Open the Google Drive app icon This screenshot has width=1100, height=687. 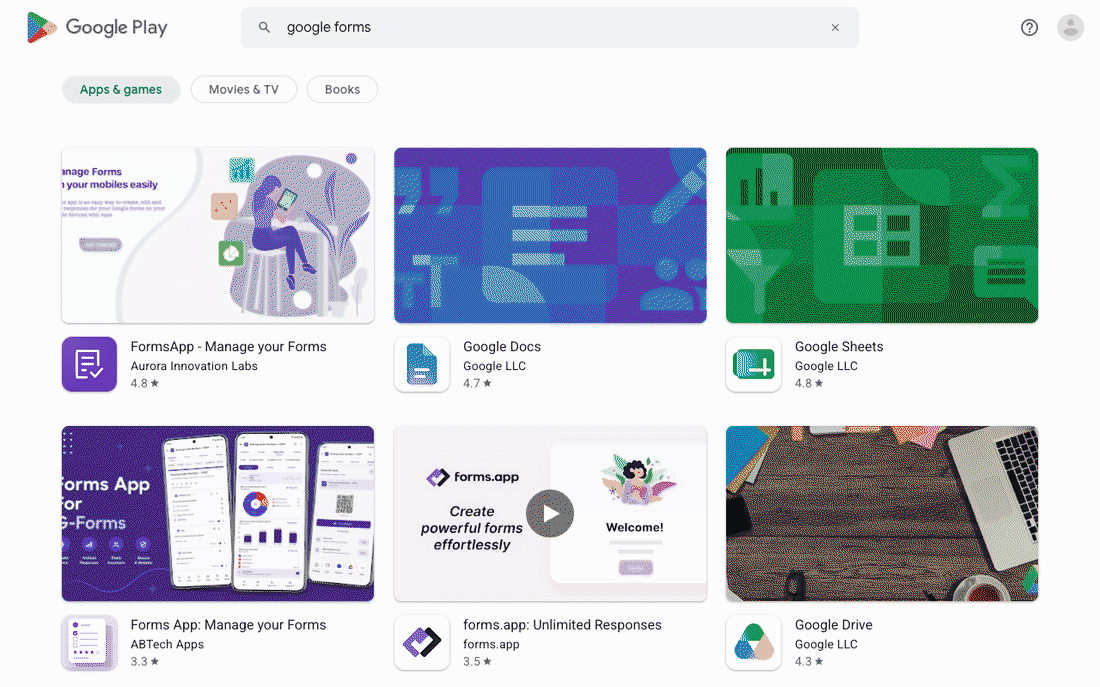pos(753,643)
